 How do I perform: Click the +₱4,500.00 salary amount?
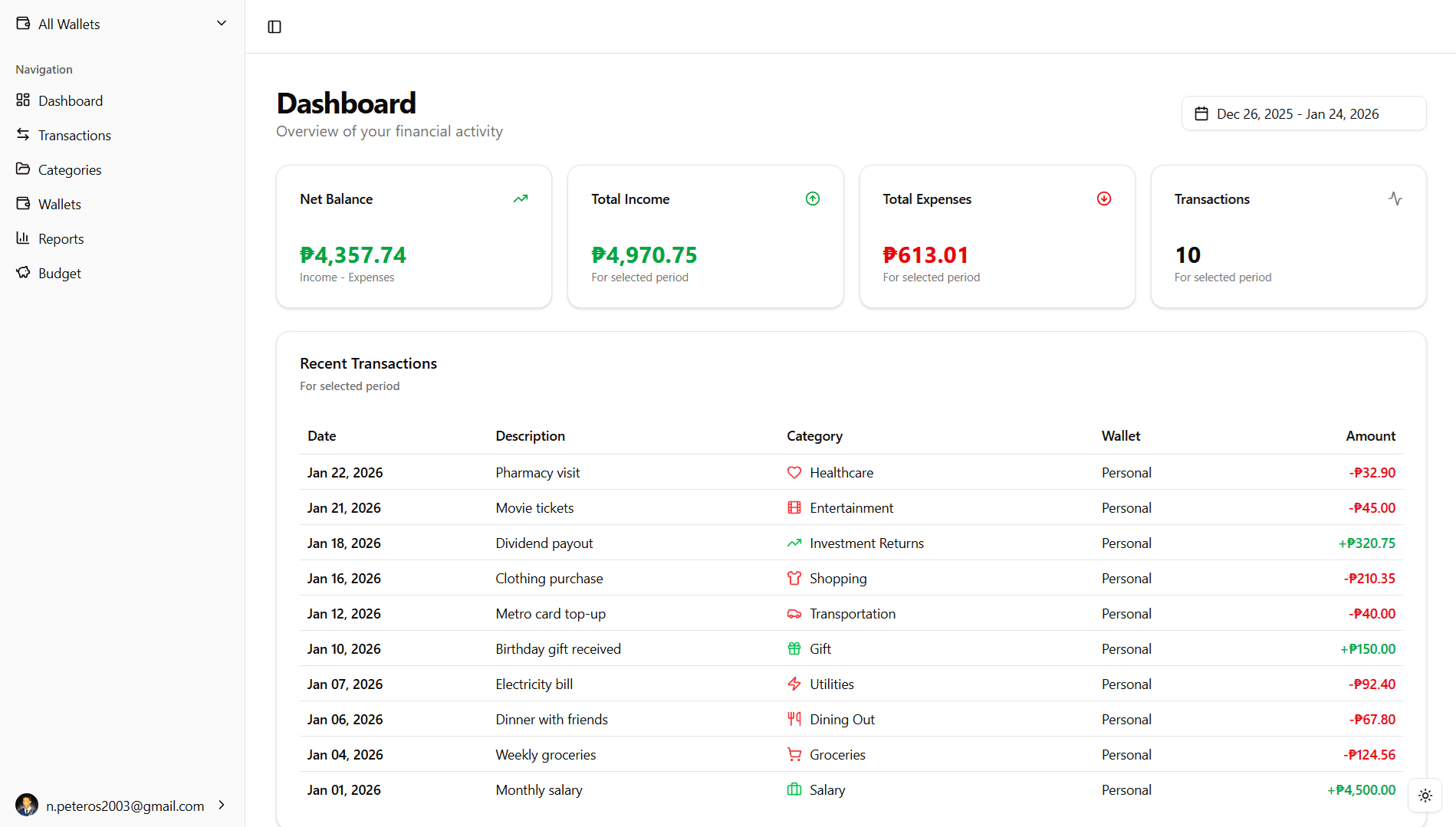pos(1361,789)
